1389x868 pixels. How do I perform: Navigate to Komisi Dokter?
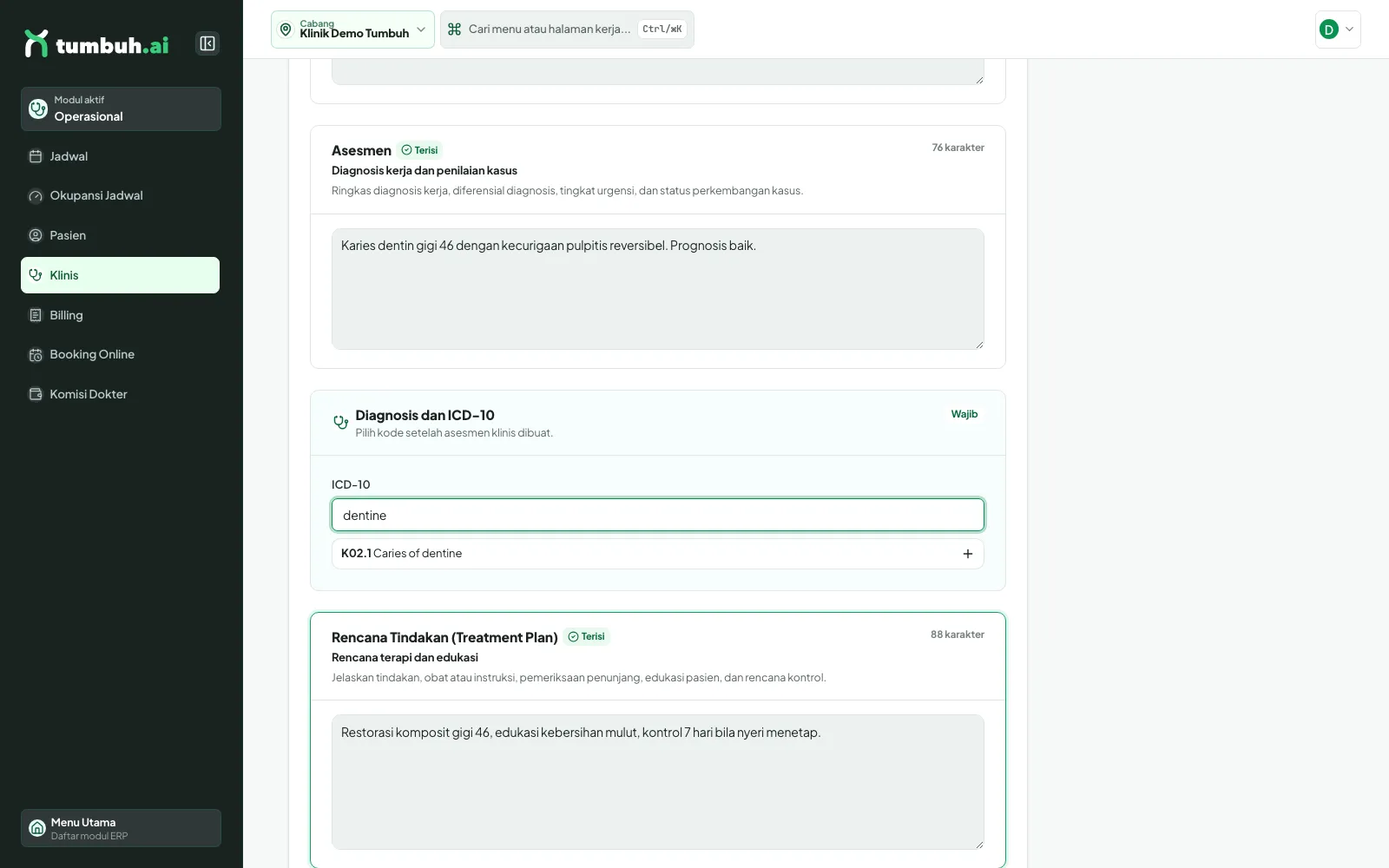click(x=120, y=394)
